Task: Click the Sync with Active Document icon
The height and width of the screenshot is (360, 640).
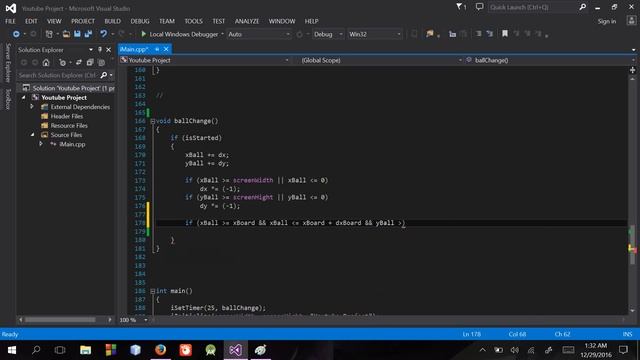Action: (78, 62)
